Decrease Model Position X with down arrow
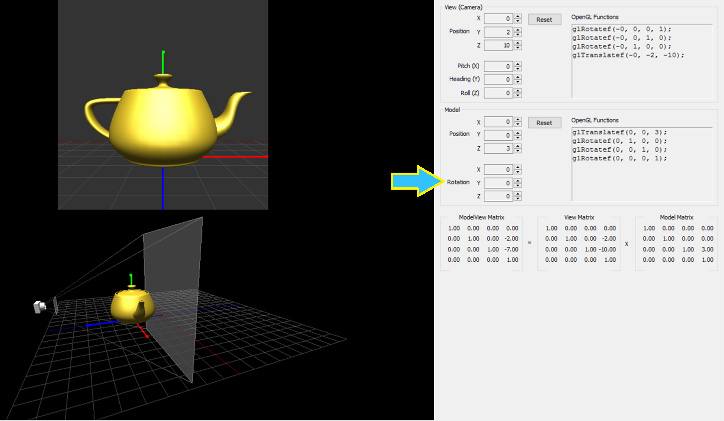This screenshot has width=724, height=421. click(518, 125)
